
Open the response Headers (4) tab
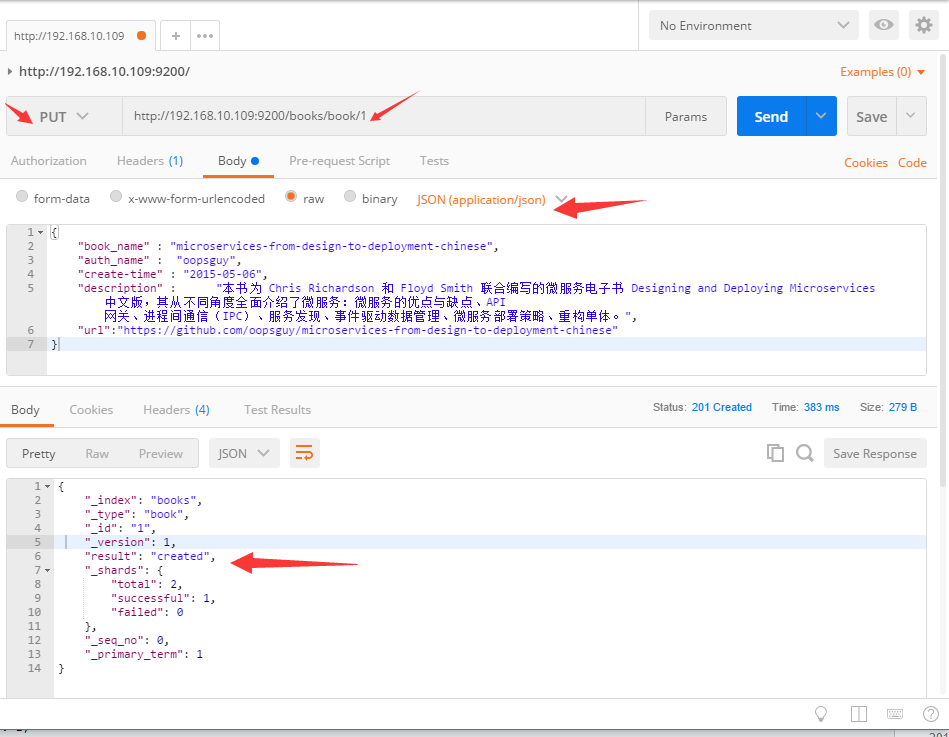tap(176, 410)
